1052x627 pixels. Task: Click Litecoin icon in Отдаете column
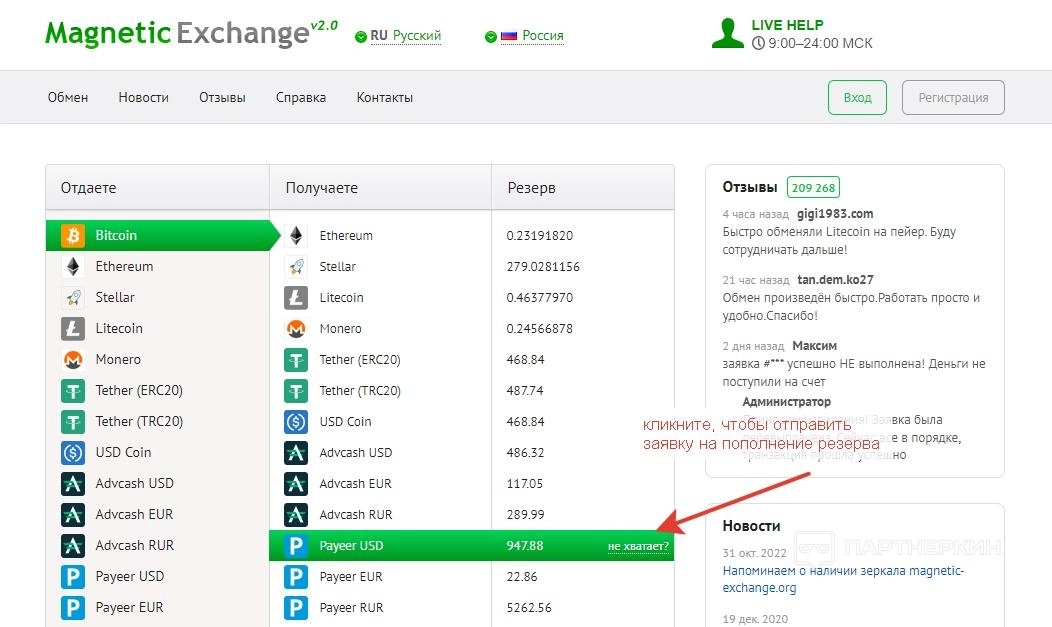click(73, 329)
